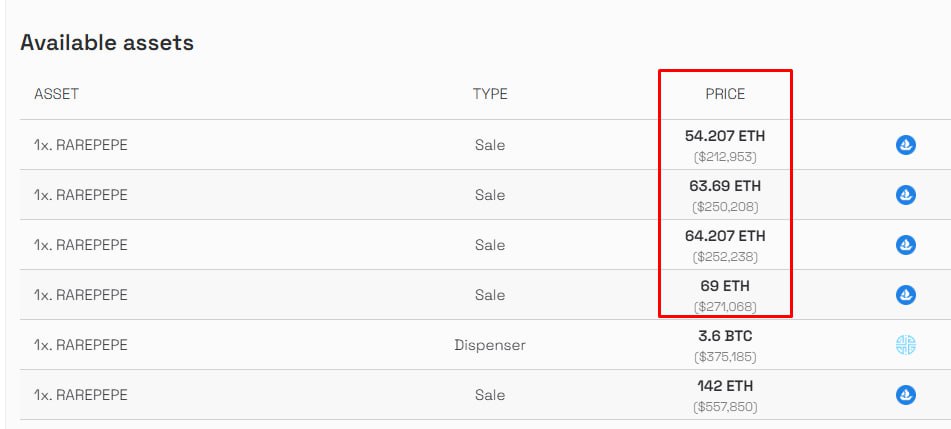Click RAREPEPE asset name in first row

point(92,145)
